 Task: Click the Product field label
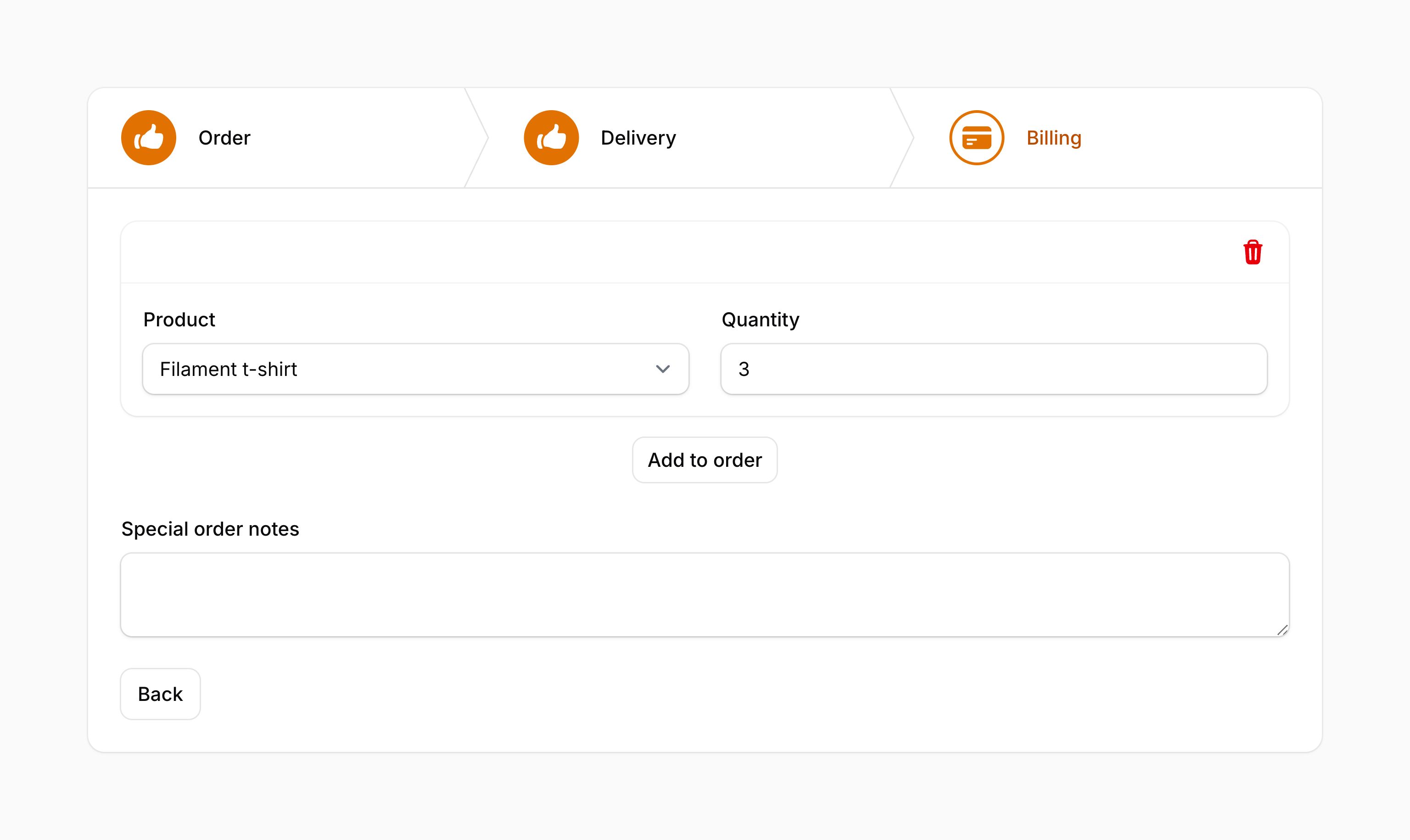(179, 320)
